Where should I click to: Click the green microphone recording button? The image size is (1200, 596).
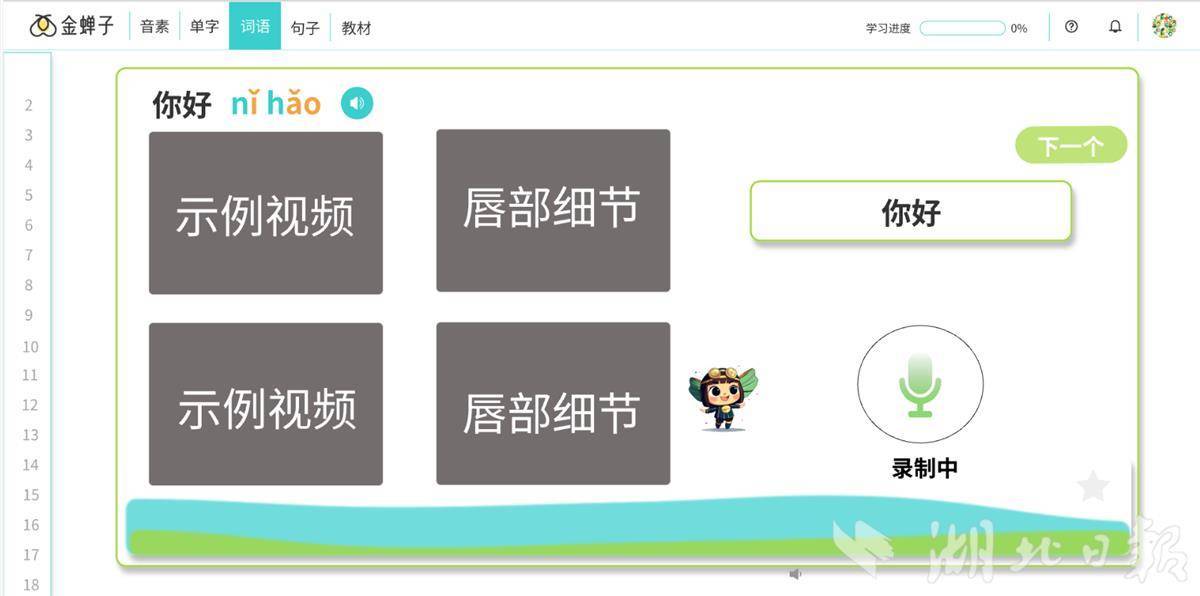pyautogui.click(x=920, y=385)
